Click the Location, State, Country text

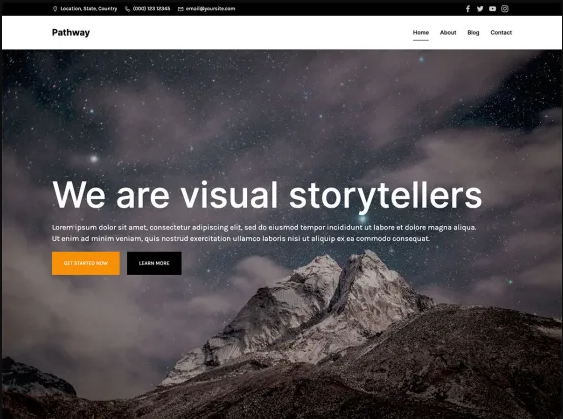click(x=89, y=9)
